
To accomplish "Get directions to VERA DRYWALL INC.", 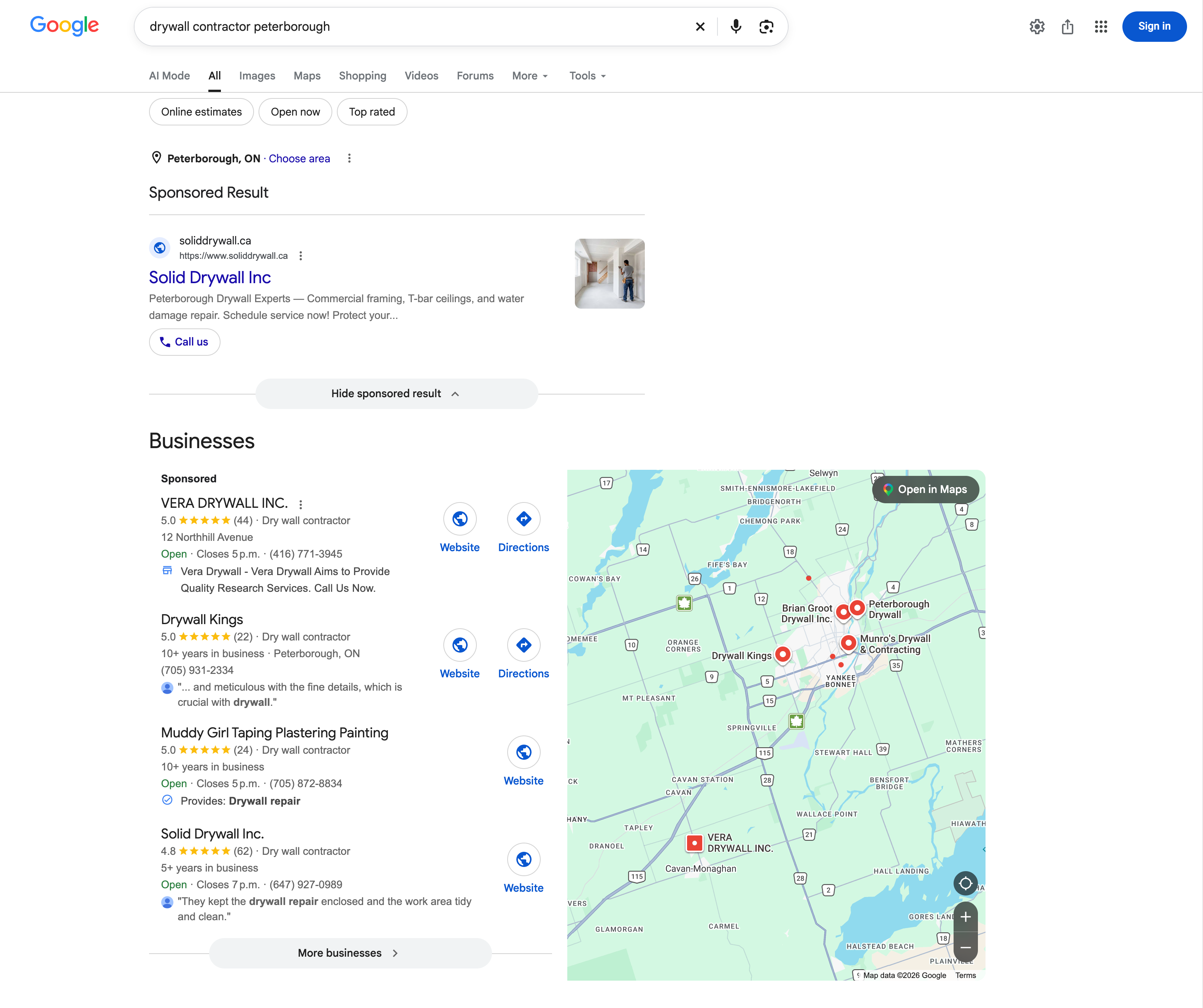I will (524, 519).
